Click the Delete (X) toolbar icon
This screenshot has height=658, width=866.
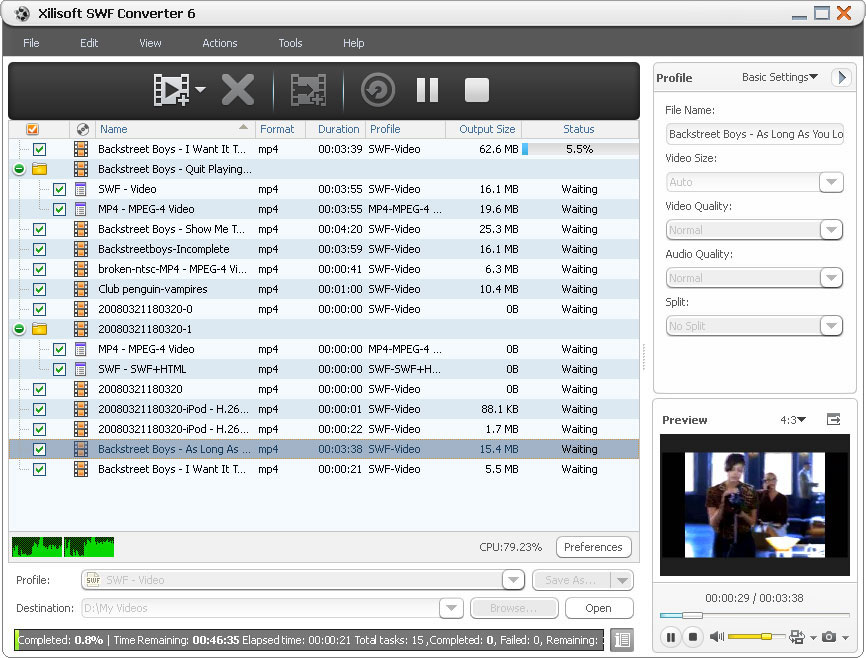pyautogui.click(x=238, y=90)
